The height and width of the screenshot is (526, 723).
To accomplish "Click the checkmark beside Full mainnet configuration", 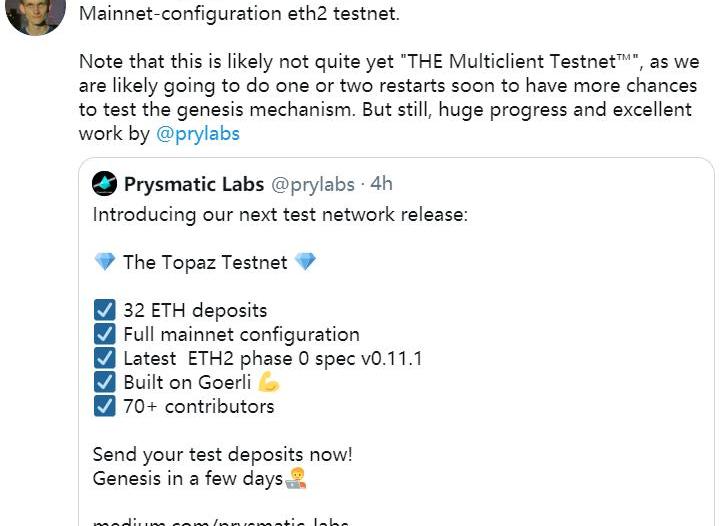I will pyautogui.click(x=104, y=334).
